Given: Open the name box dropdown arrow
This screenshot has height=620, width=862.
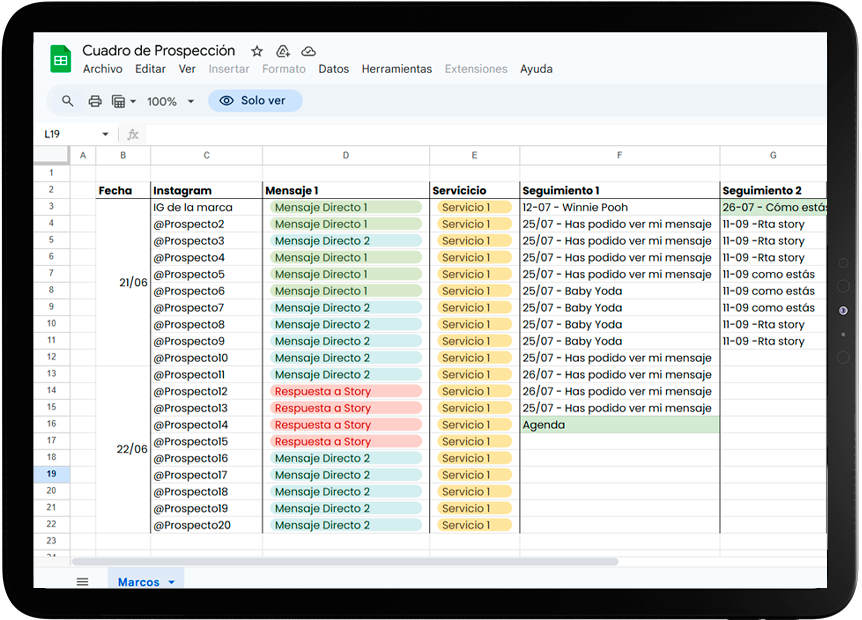Looking at the screenshot, I should tap(105, 134).
